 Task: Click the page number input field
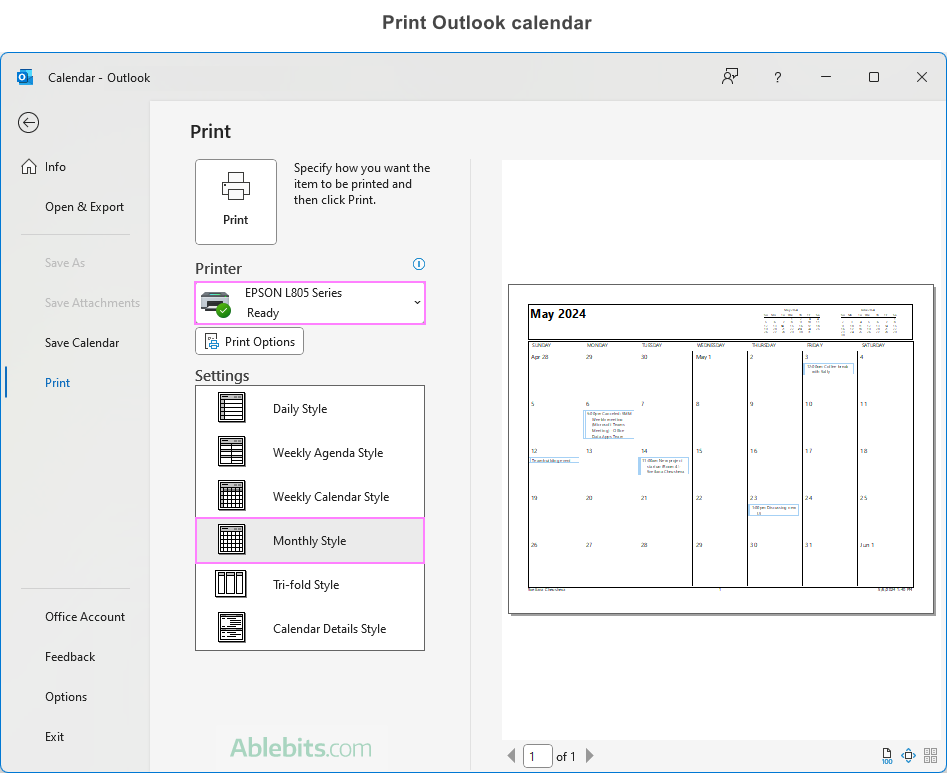538,756
